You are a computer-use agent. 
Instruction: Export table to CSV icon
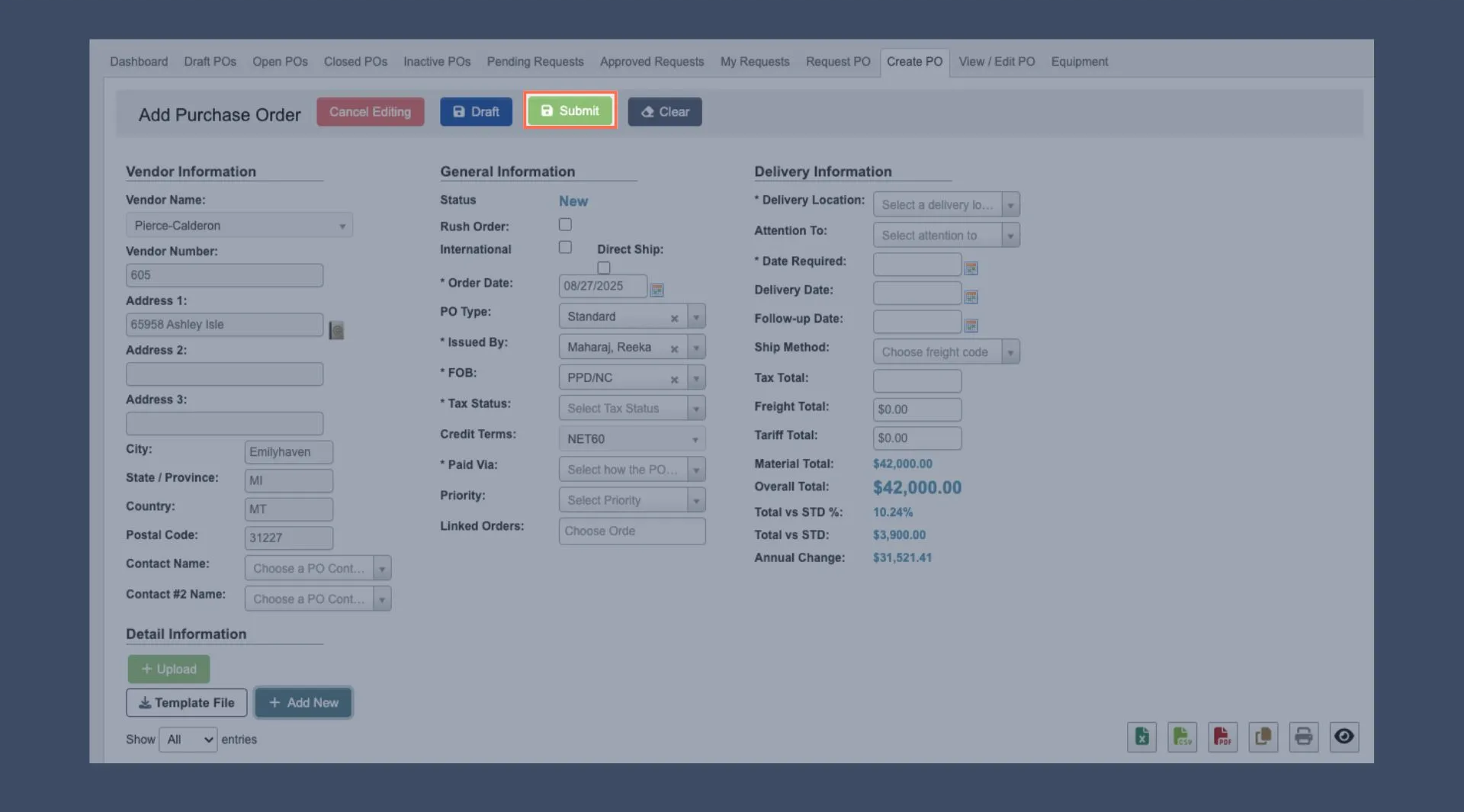tap(1182, 737)
